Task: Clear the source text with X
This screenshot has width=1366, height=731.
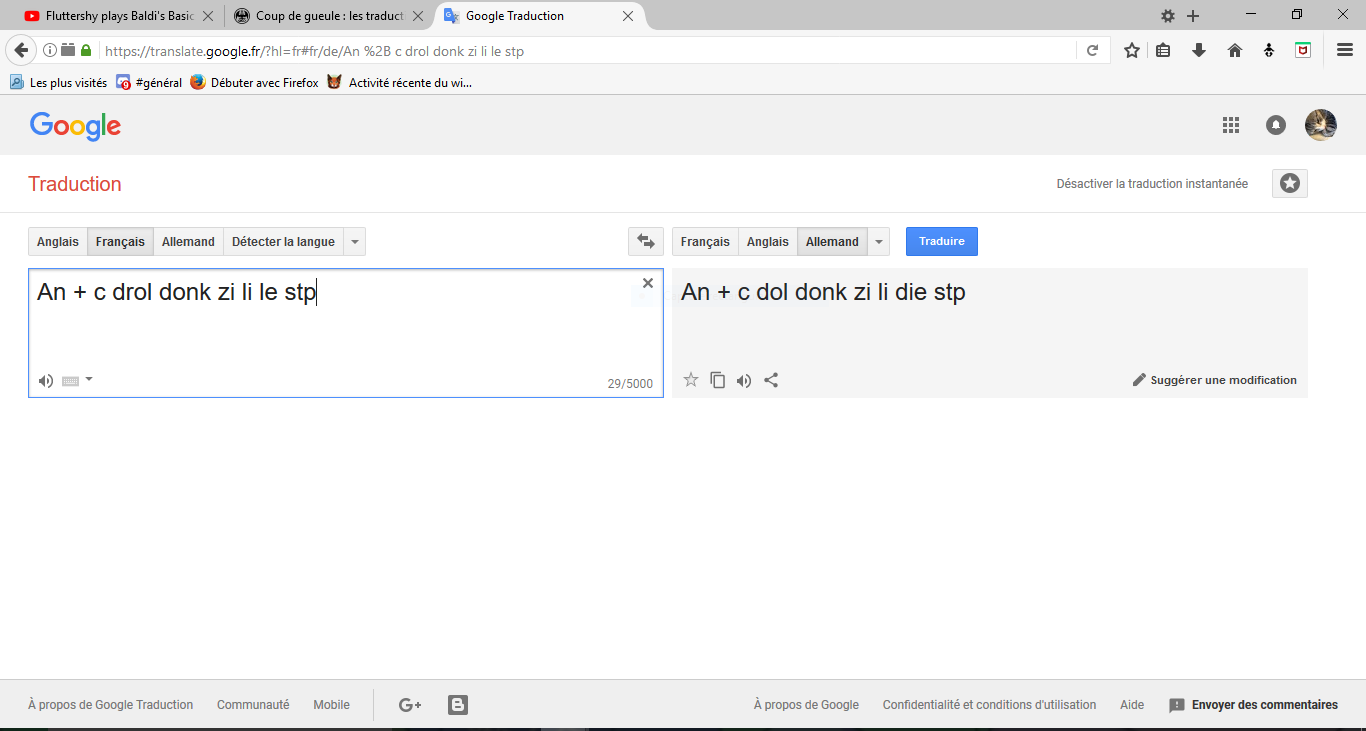Action: 647,283
